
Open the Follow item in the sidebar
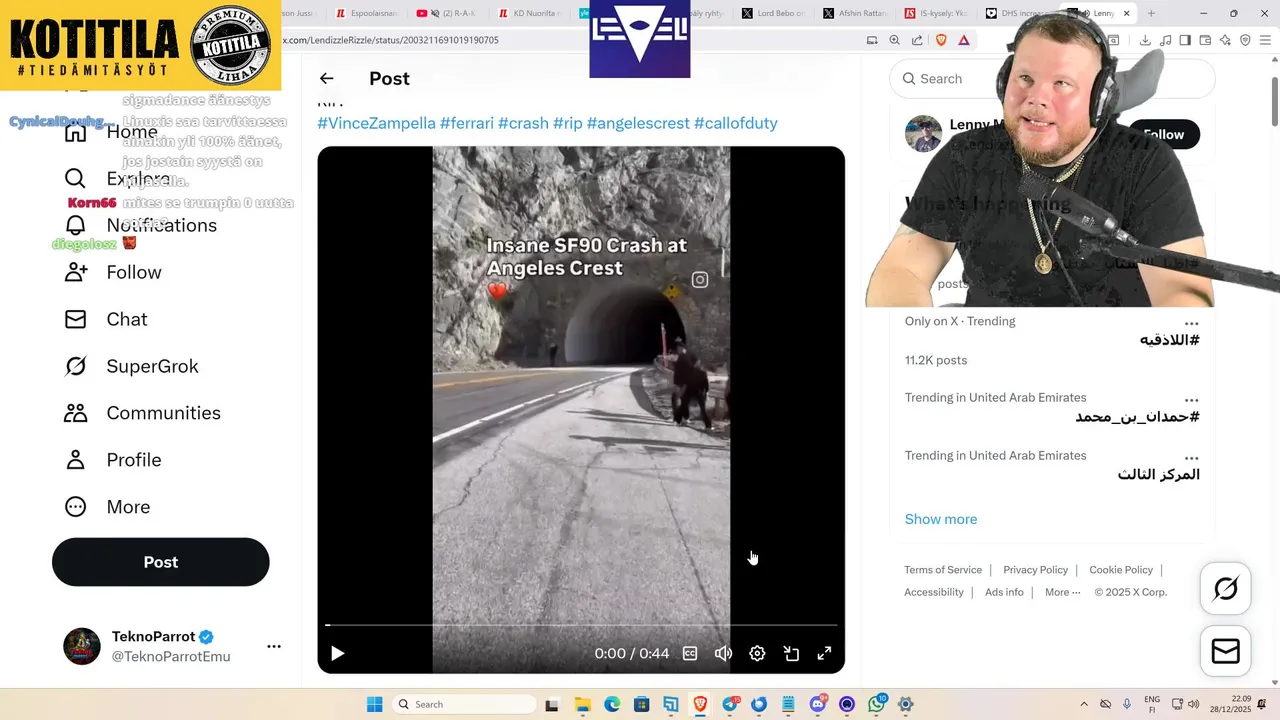(x=112, y=272)
